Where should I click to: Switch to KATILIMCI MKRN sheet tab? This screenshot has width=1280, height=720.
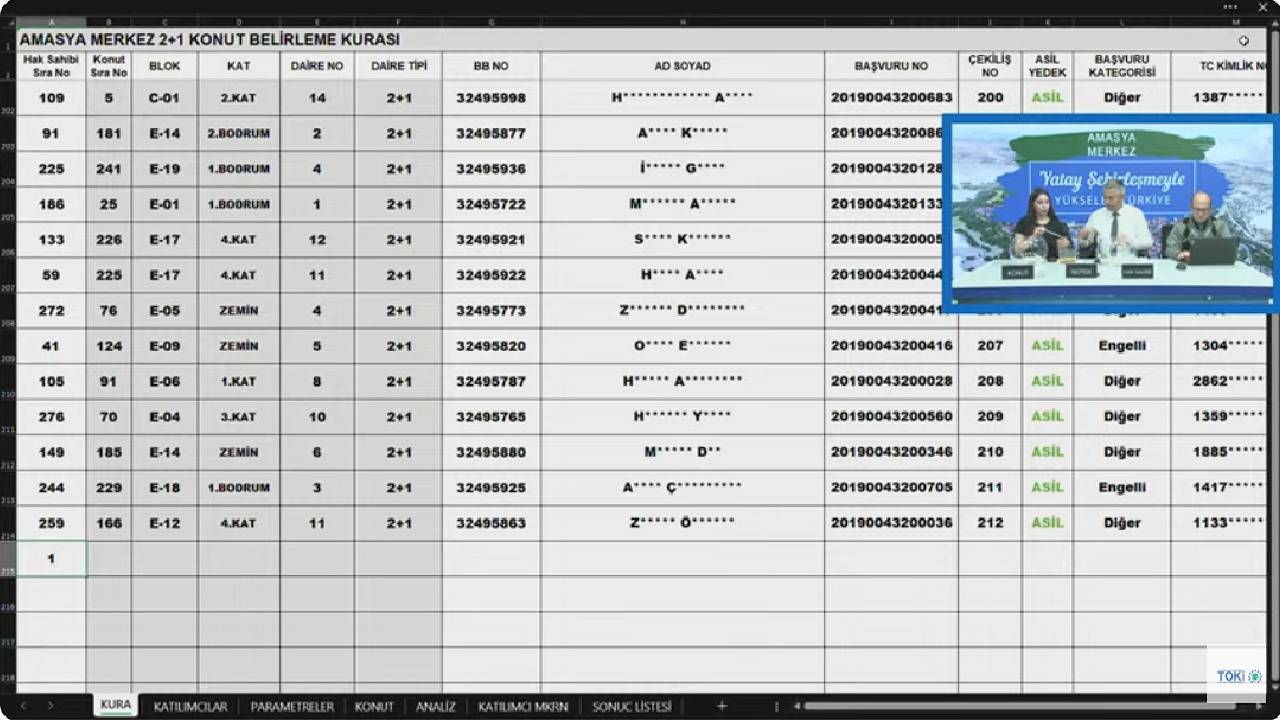pos(523,706)
